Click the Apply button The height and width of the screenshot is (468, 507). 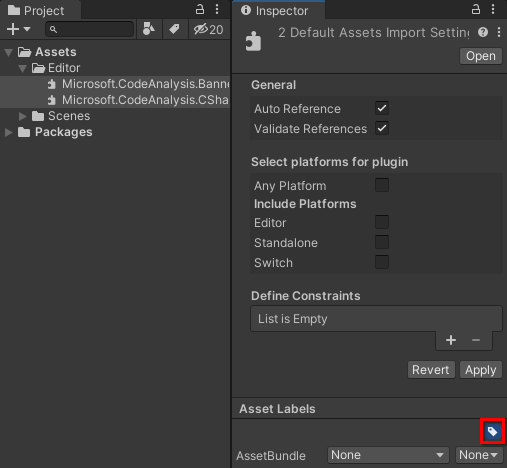(x=481, y=370)
